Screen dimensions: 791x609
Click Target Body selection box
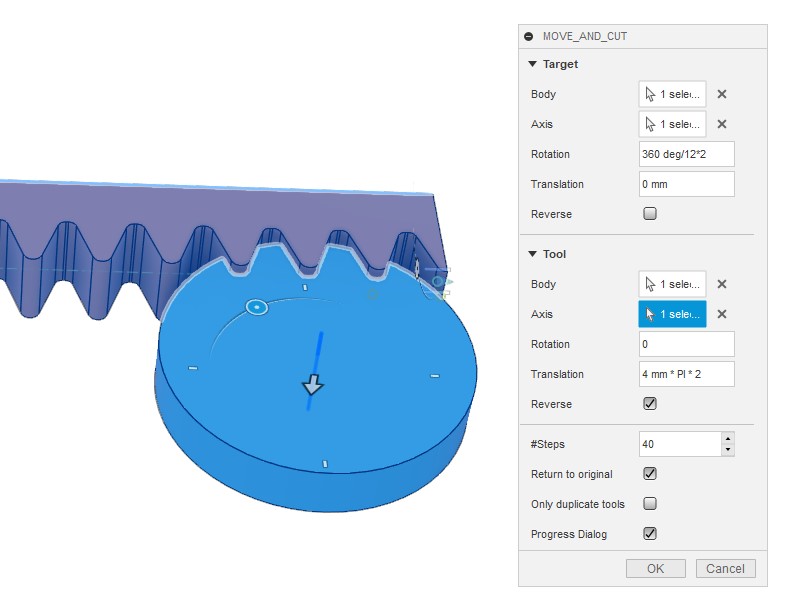[672, 94]
